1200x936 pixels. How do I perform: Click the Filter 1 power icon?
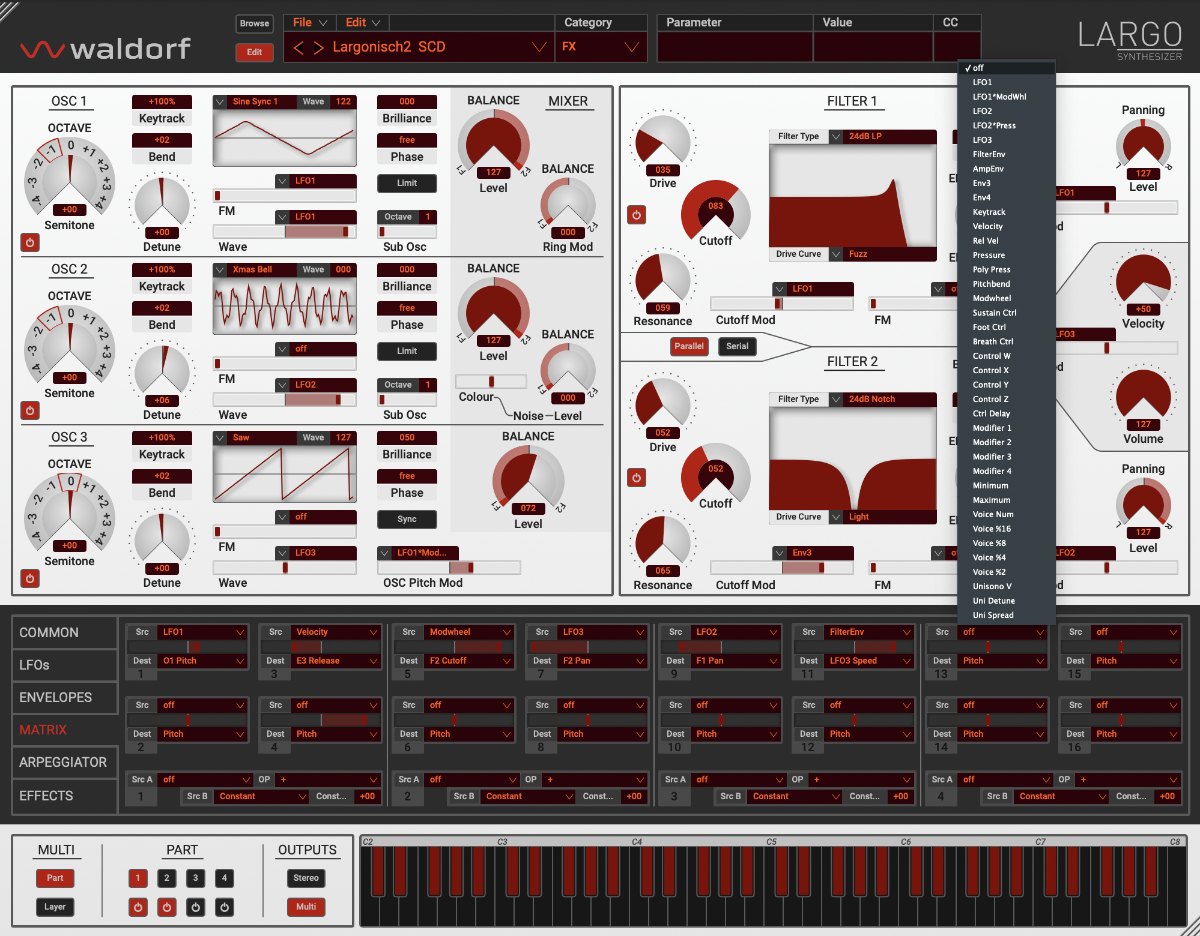636,215
